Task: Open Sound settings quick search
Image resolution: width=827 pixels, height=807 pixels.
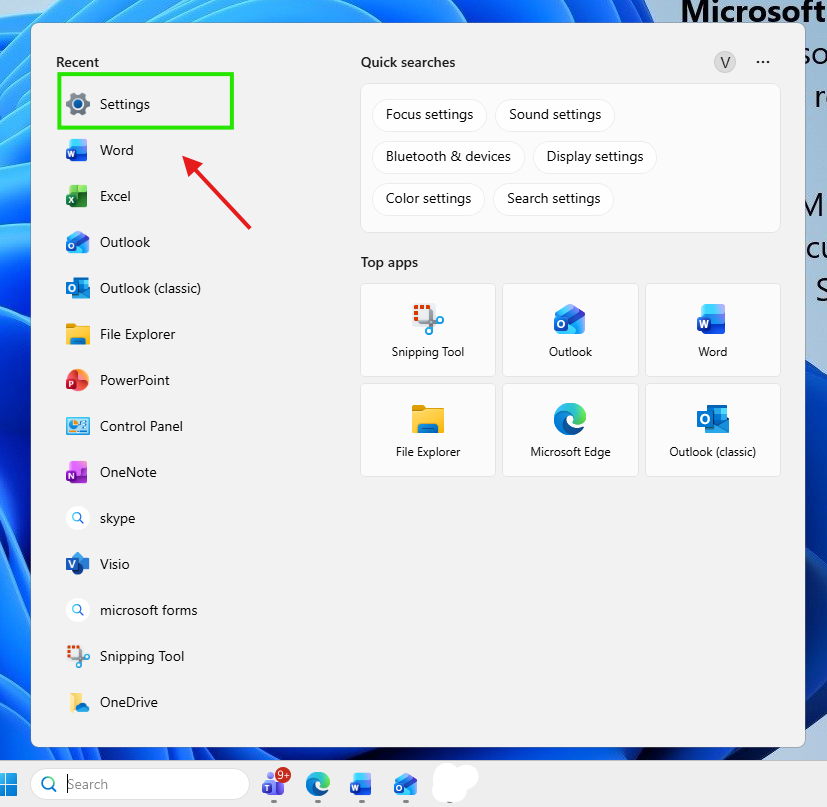Action: click(x=554, y=115)
